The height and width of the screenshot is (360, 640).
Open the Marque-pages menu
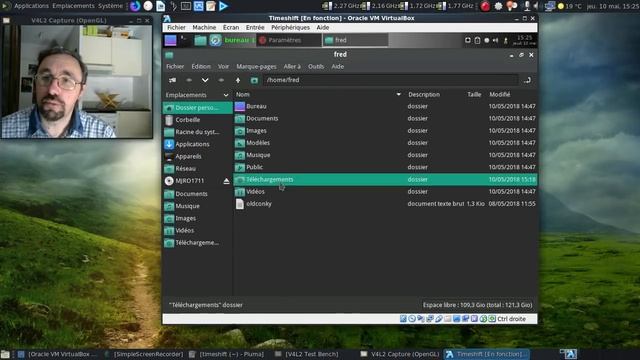(256, 67)
